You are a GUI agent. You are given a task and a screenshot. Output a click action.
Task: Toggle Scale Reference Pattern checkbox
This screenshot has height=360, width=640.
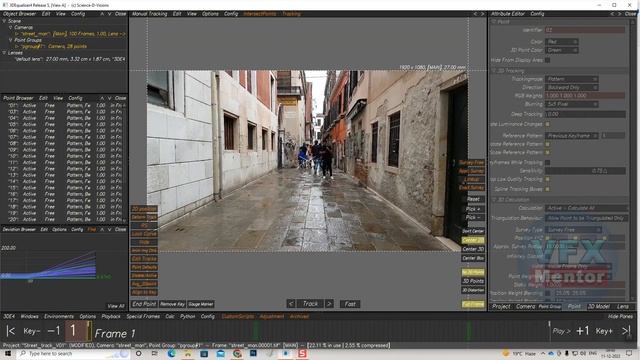[x=547, y=152]
